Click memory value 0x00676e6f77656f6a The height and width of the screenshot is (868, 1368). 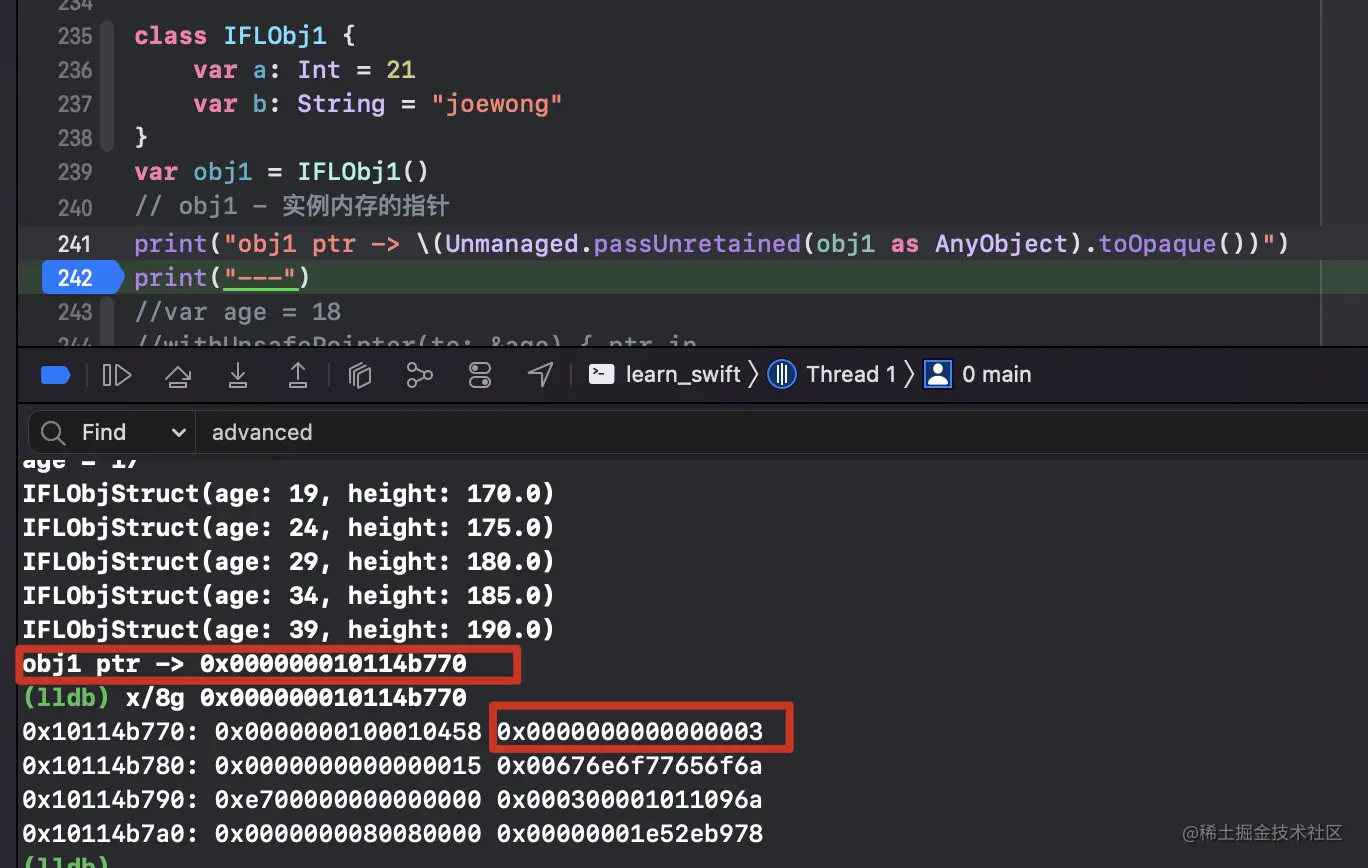(x=630, y=766)
